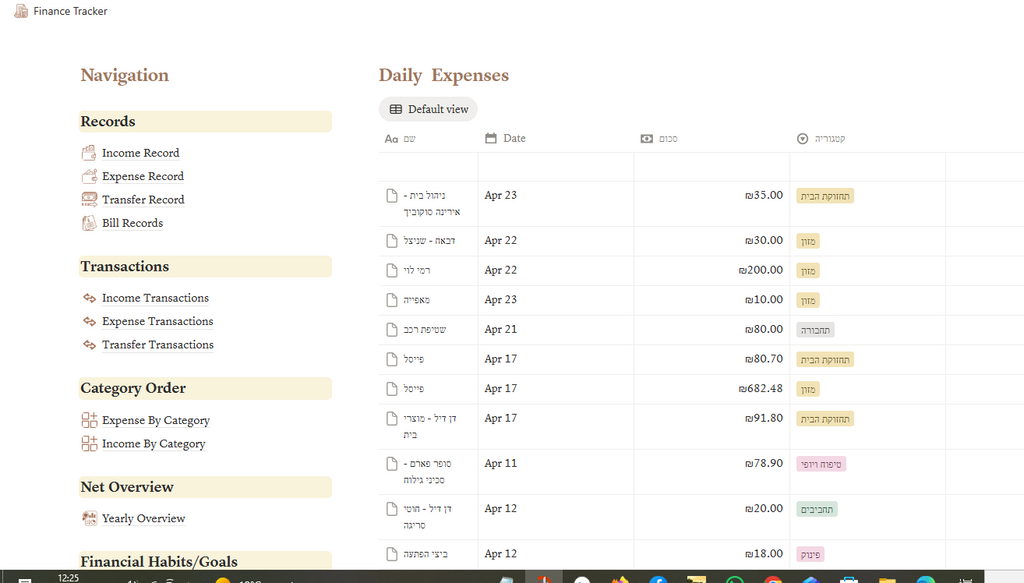Click the Daily Expenses database title
Screen dimensions: 1024x583
[443, 76]
